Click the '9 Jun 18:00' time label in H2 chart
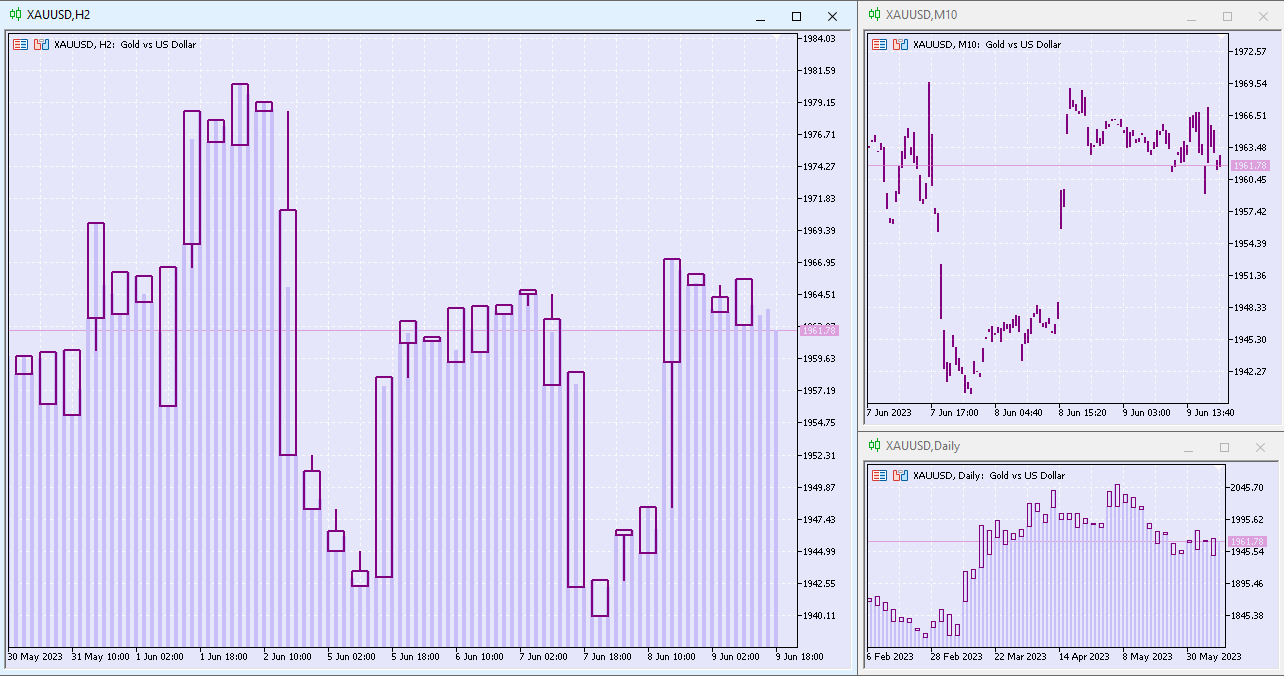 coord(798,657)
